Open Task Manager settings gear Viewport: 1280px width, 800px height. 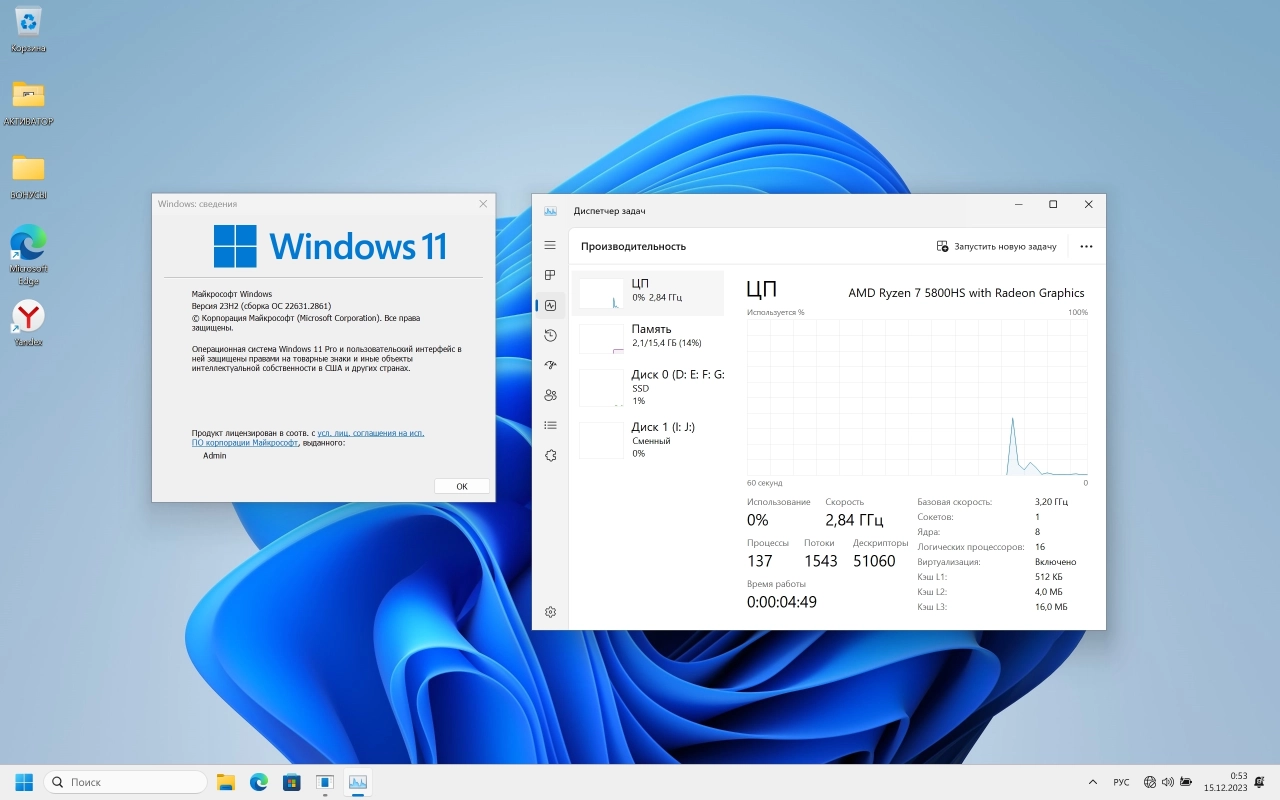click(x=550, y=612)
